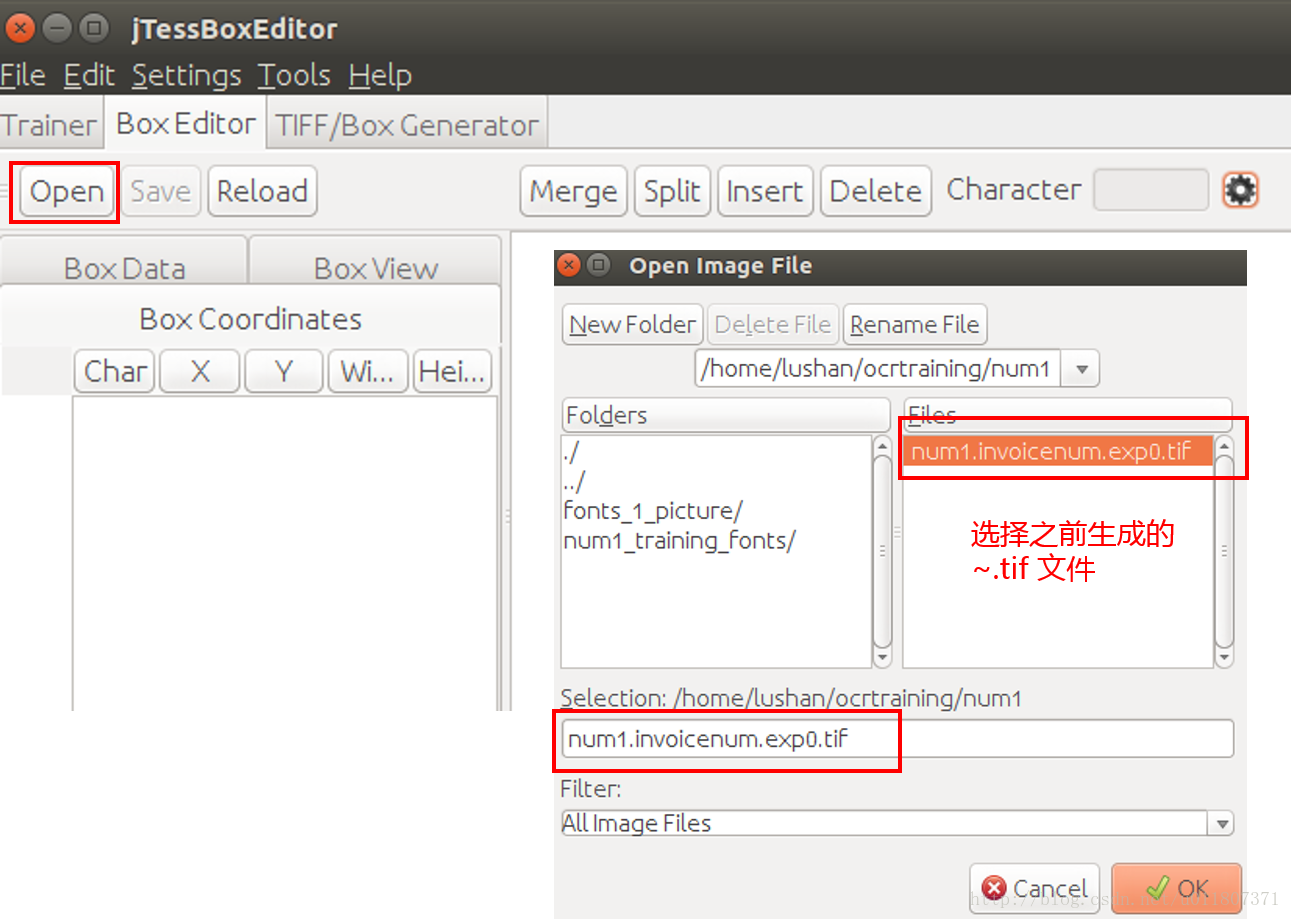1291x919 pixels.
Task: Open the settings gear icon beside Character
Action: click(x=1240, y=189)
